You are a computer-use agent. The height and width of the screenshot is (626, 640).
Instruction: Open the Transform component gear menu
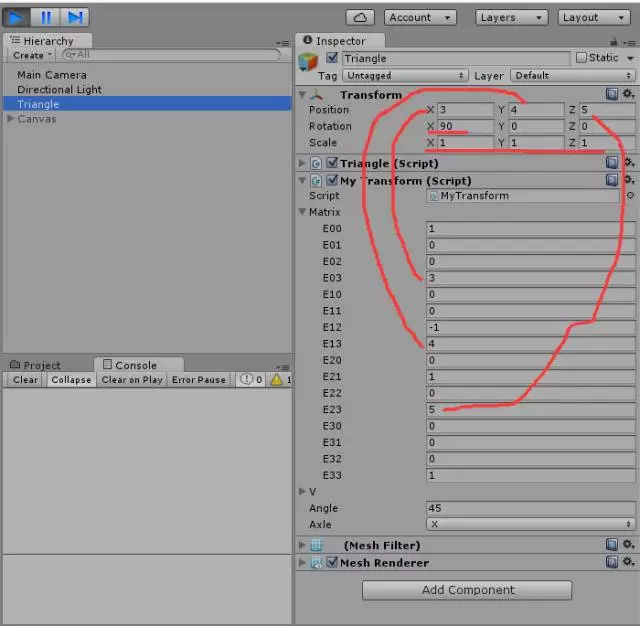click(x=629, y=94)
